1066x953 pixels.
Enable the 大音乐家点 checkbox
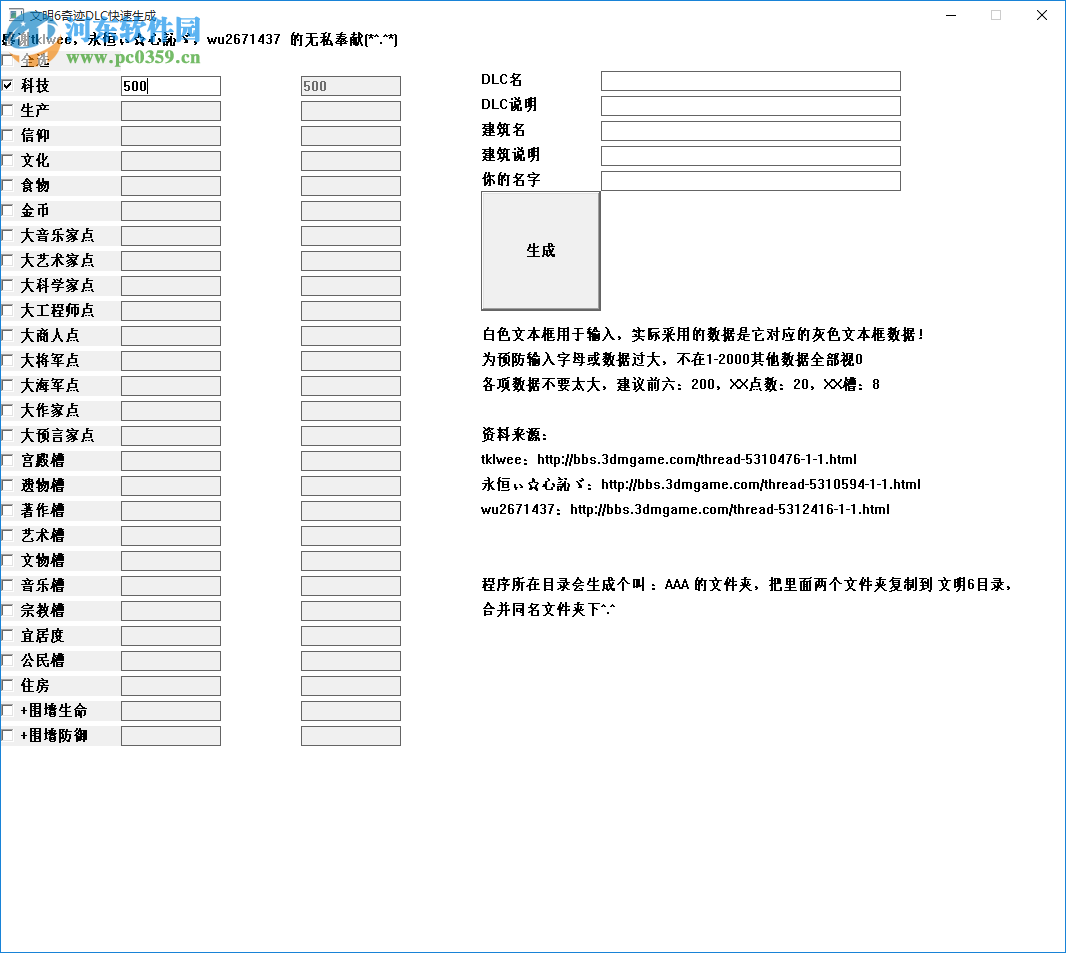9,235
